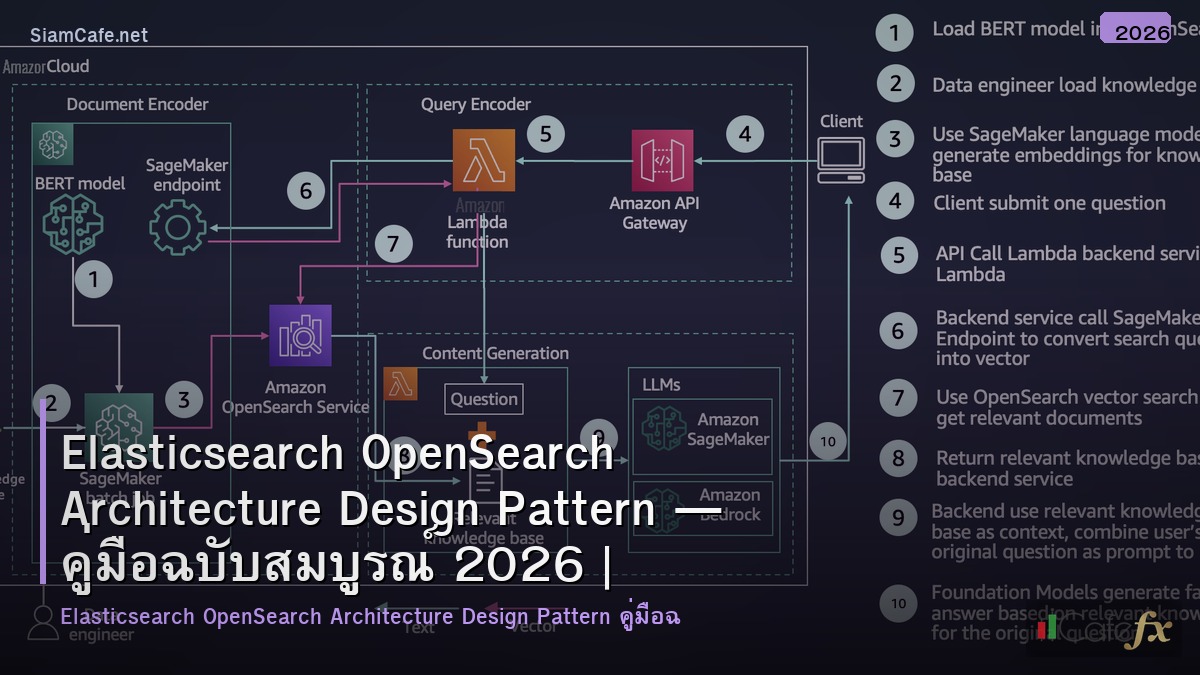Select the Amazon Lambda function icon
Viewport: 1200px width, 675px height.
click(x=484, y=160)
